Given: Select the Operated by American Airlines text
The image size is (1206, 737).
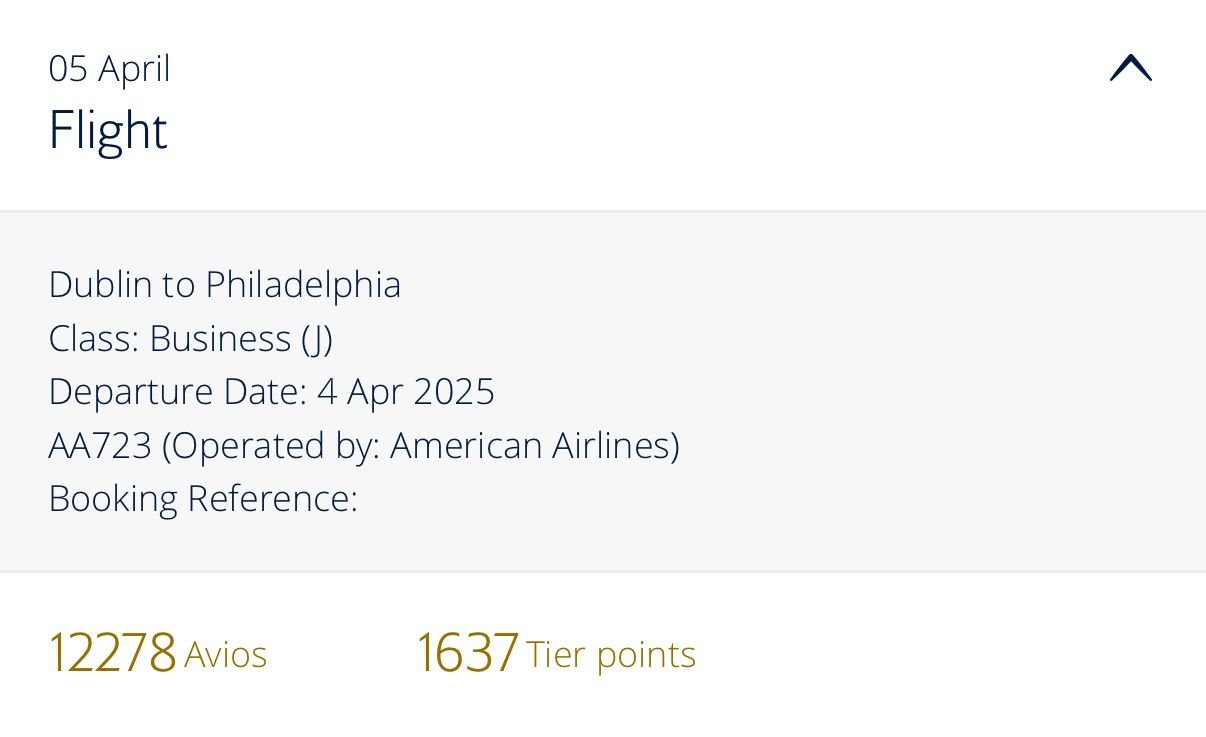Looking at the screenshot, I should coord(421,446).
